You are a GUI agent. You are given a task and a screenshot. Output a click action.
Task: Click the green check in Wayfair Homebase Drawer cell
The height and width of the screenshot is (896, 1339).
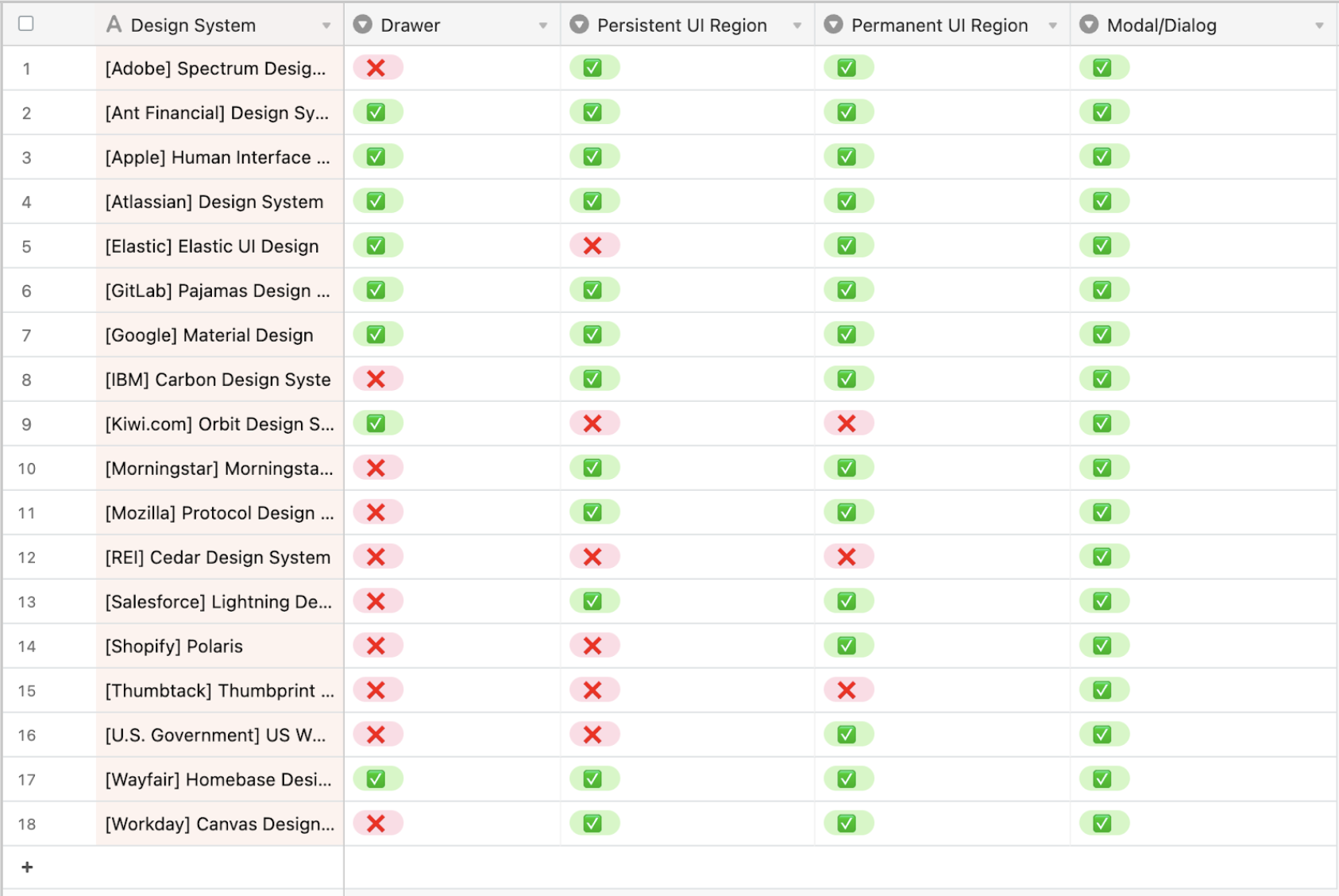pos(376,779)
